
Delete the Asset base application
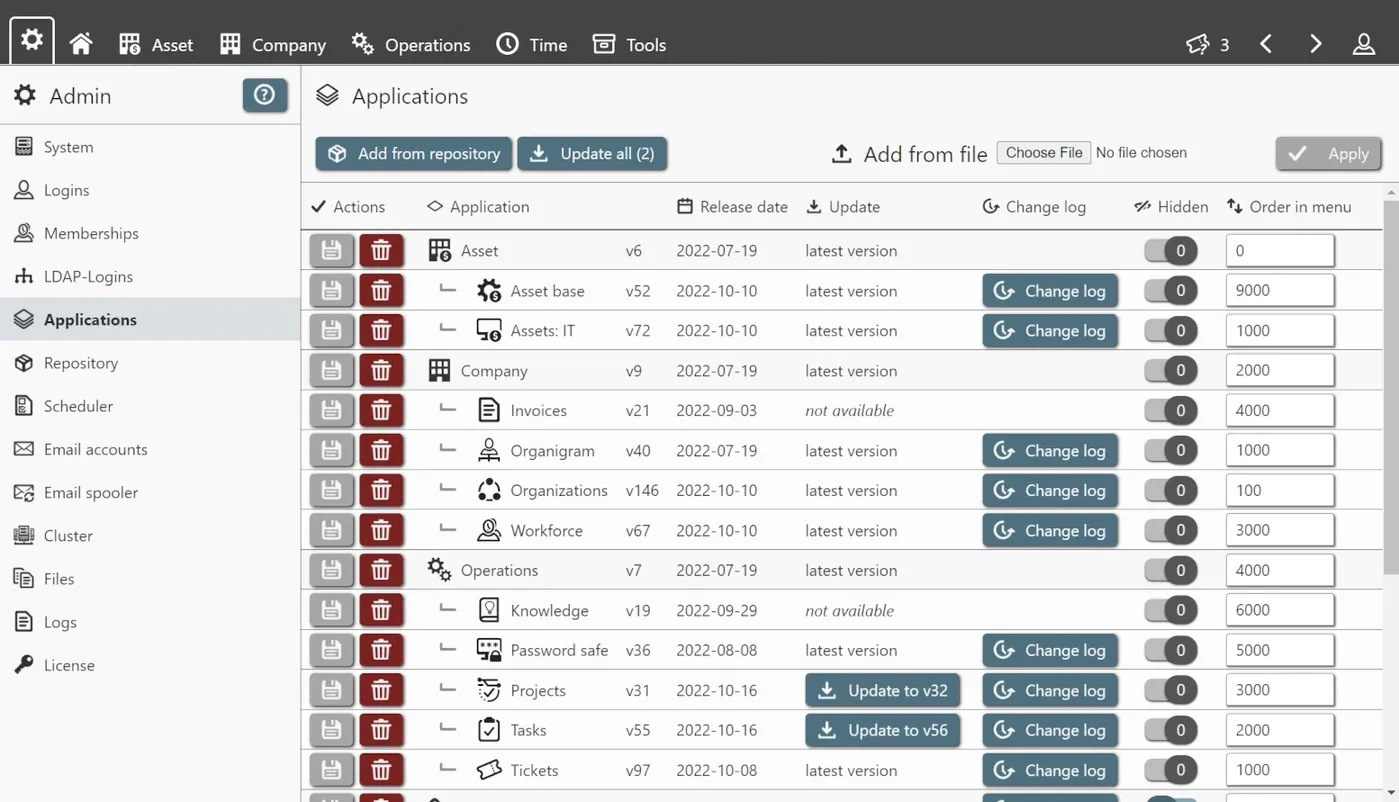381,291
